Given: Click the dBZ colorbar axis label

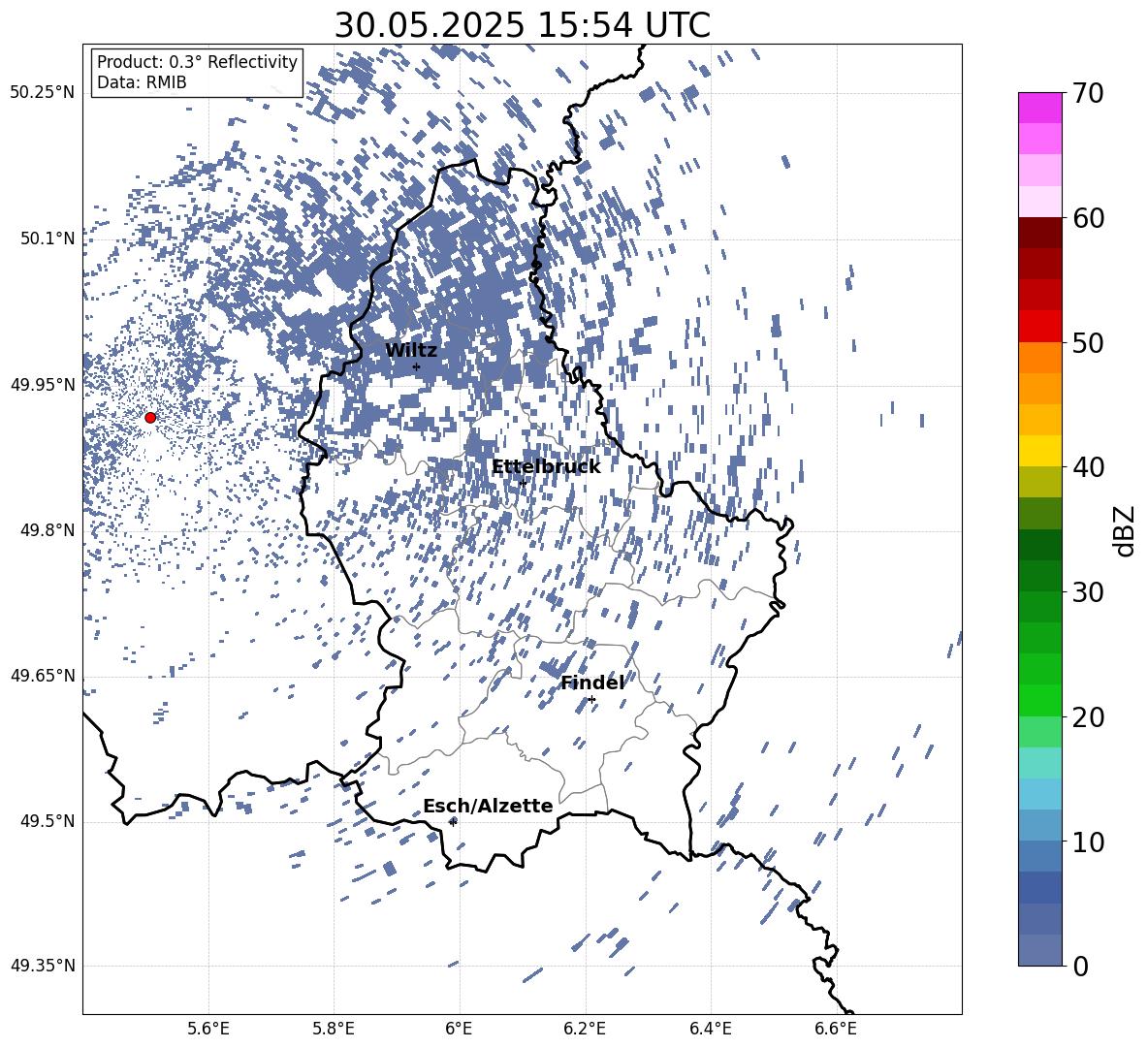Looking at the screenshot, I should point(1126,530).
